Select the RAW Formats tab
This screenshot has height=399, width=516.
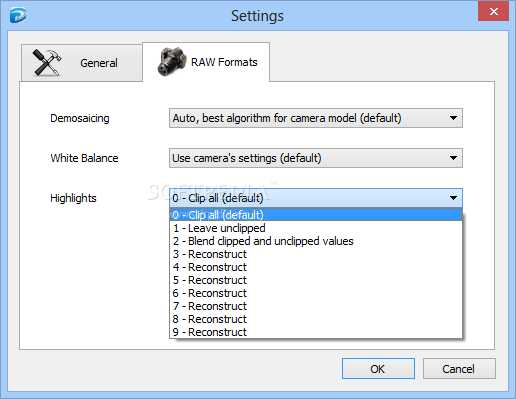coord(206,62)
